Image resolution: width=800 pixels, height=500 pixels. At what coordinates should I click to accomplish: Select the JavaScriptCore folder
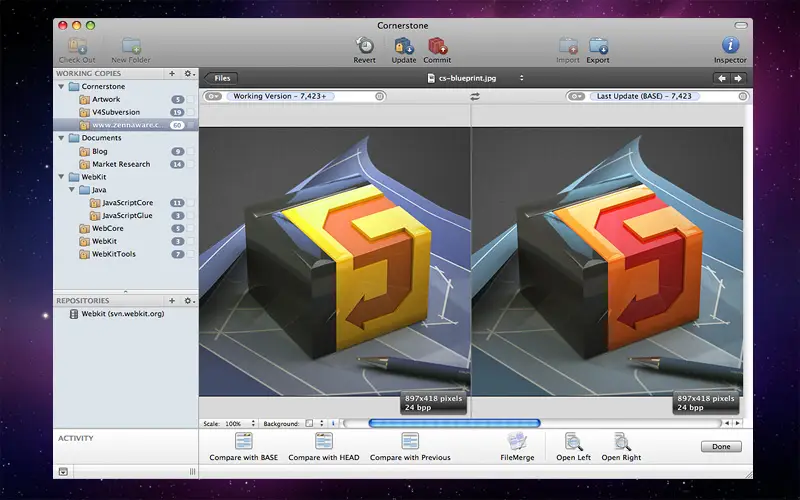pos(128,203)
